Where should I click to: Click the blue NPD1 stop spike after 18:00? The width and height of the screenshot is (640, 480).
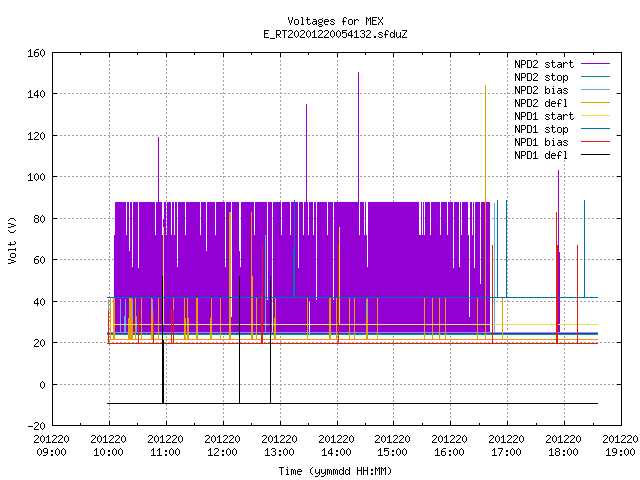click(x=584, y=249)
